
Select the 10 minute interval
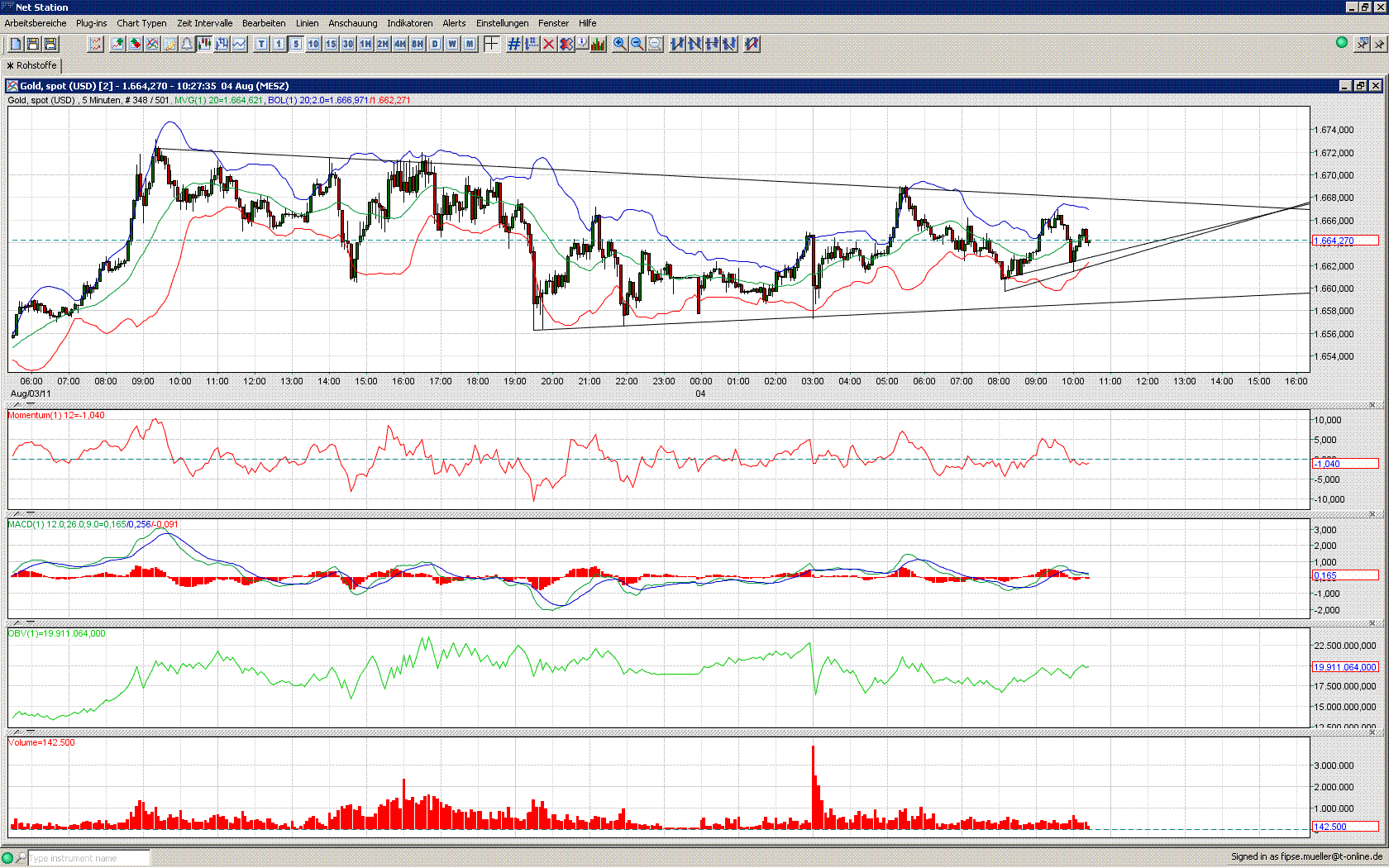click(x=313, y=44)
